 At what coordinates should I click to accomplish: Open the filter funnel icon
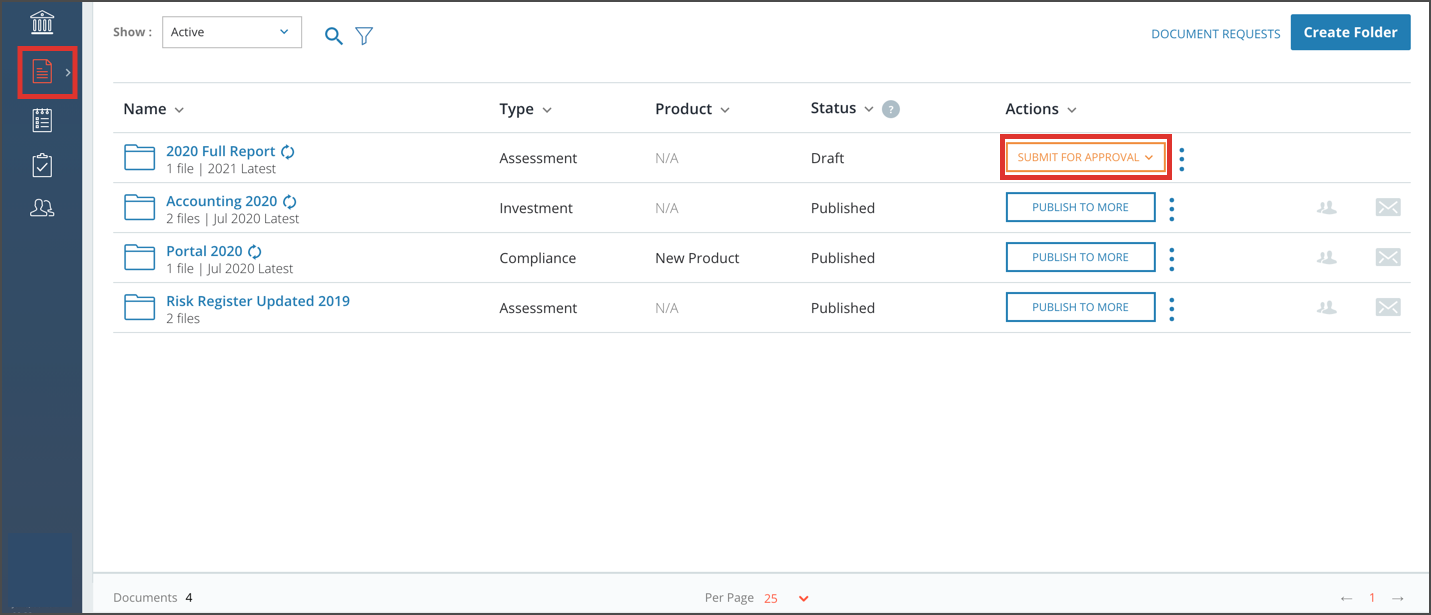(364, 36)
